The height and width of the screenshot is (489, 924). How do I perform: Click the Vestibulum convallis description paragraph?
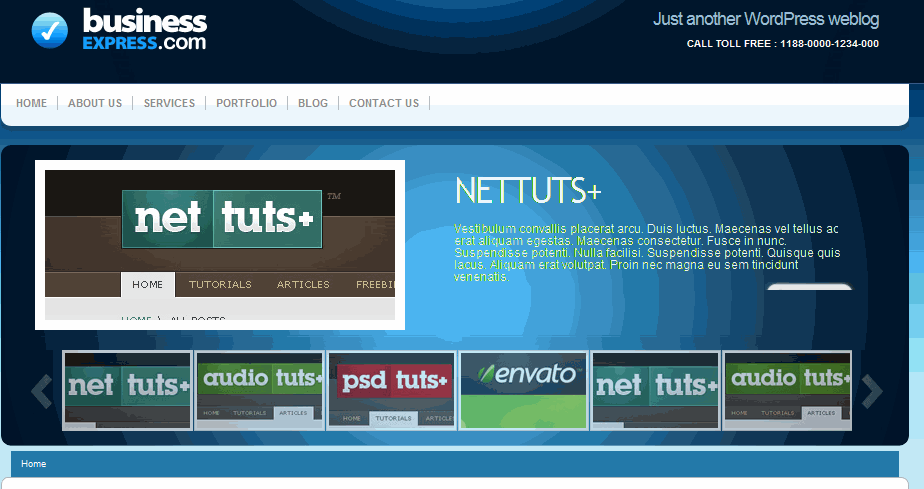tap(647, 253)
